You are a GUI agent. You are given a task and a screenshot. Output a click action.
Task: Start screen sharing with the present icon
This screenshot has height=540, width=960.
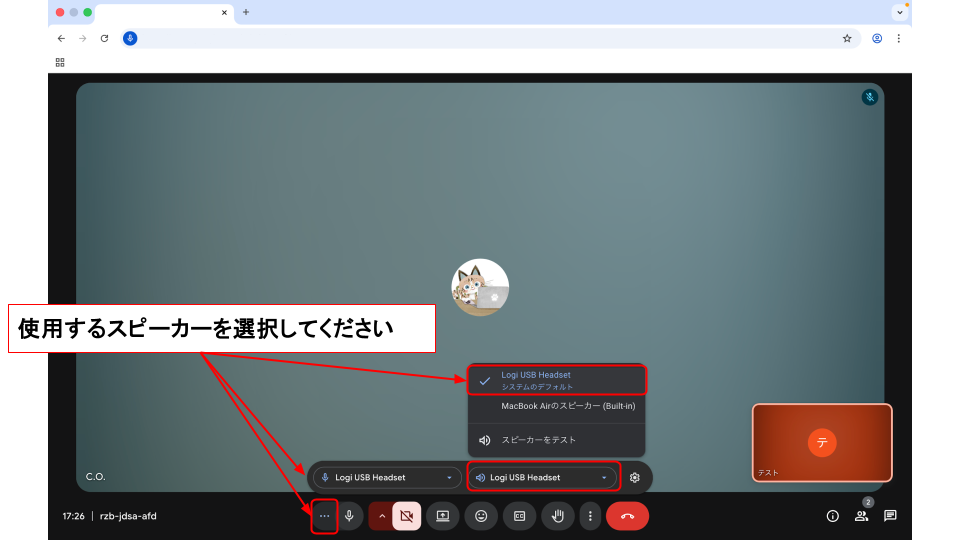pos(443,516)
